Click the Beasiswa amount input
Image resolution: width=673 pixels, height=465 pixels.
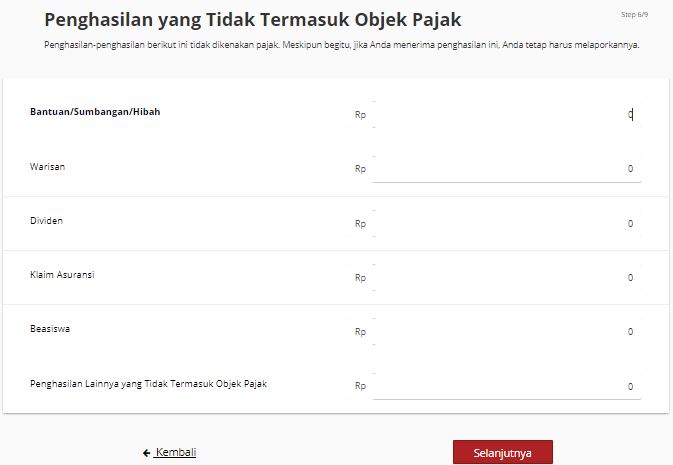tap(506, 331)
